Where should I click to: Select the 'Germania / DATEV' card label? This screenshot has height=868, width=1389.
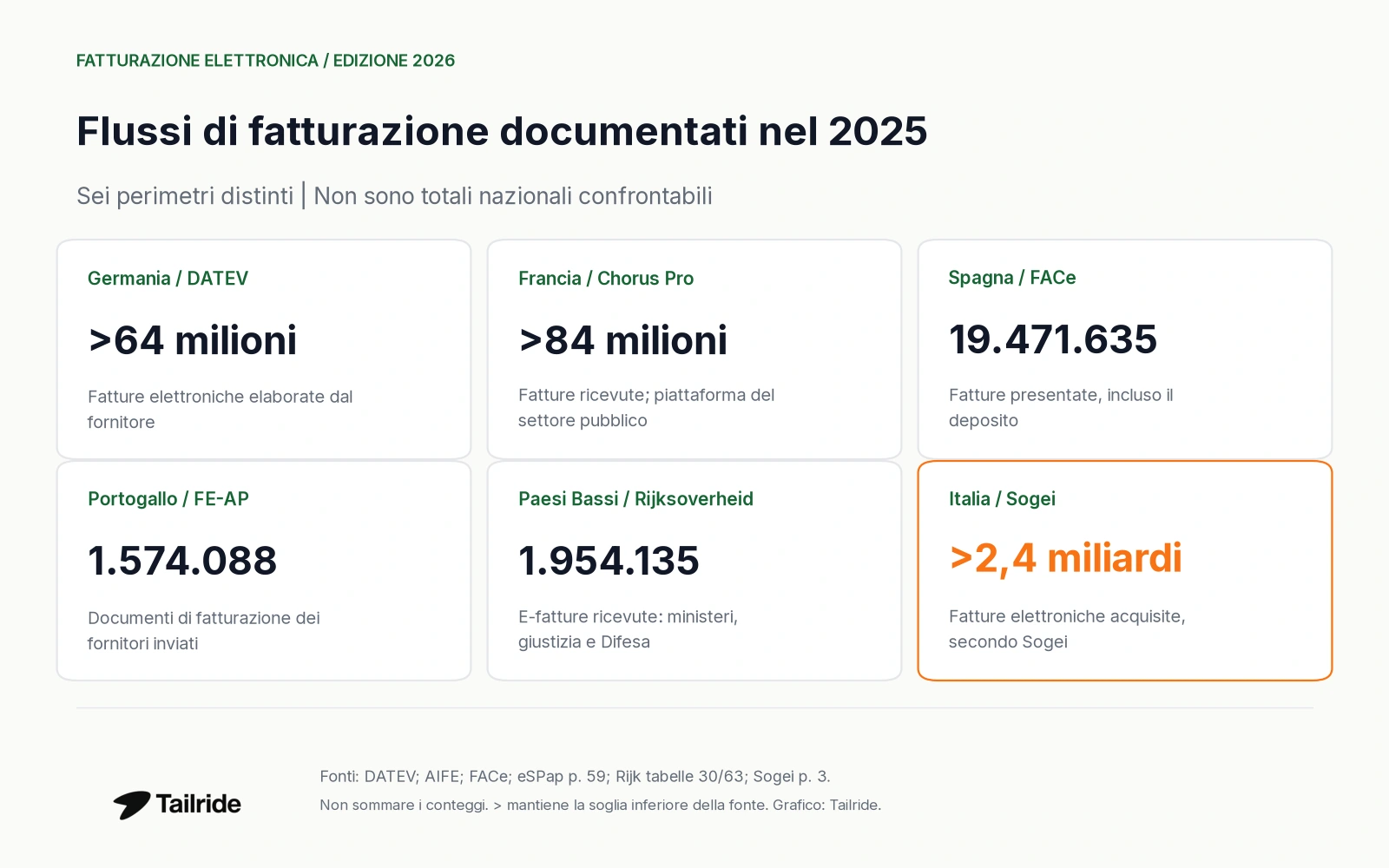[168, 279]
